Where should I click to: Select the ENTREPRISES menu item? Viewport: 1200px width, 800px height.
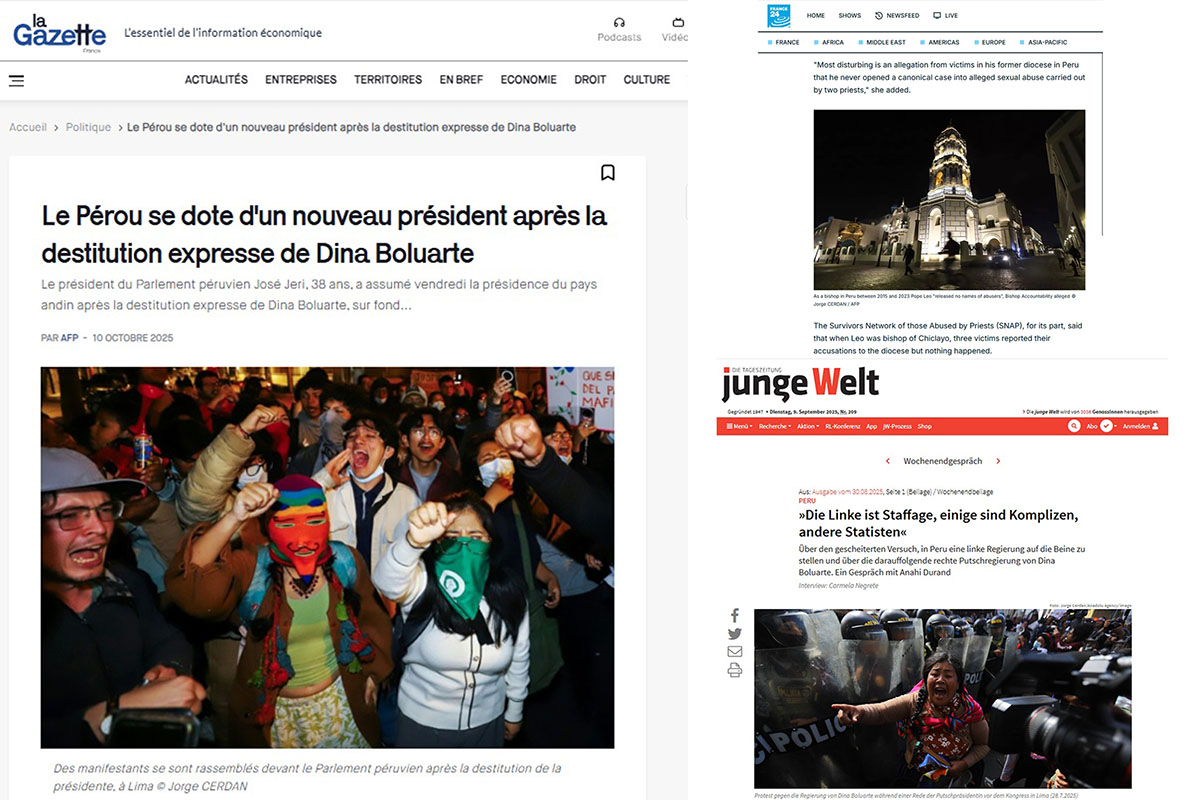[301, 80]
